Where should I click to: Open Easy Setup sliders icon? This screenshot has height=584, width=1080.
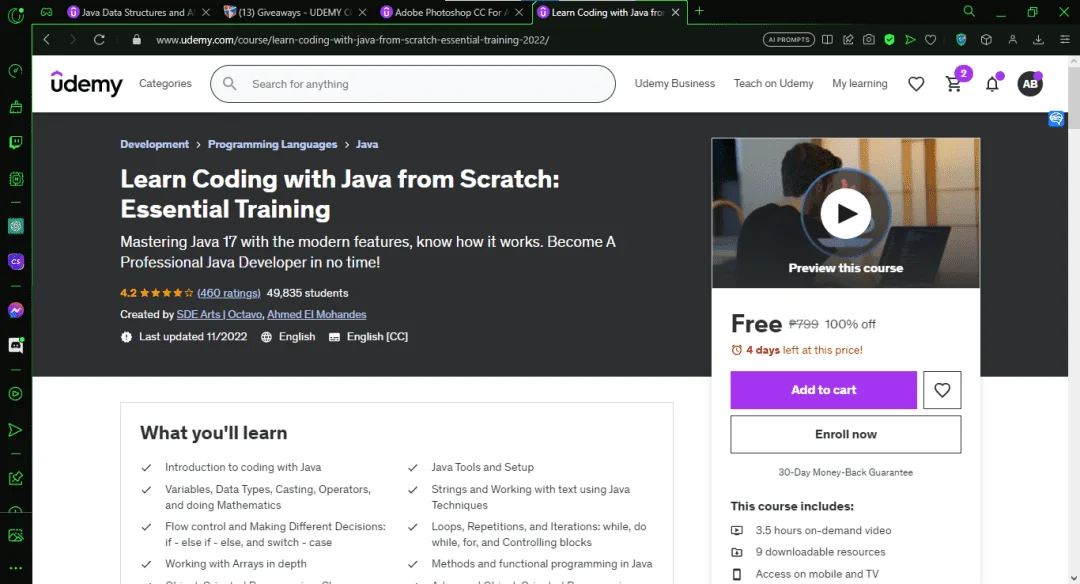pyautogui.click(x=1065, y=40)
